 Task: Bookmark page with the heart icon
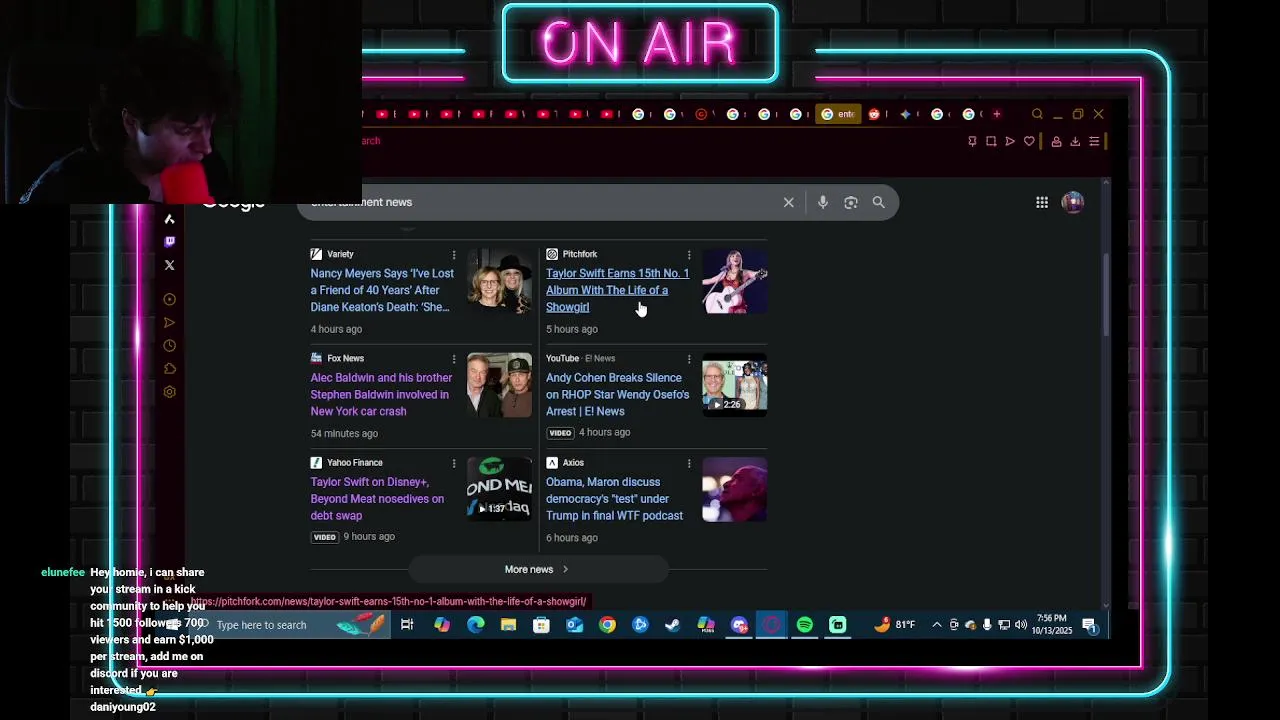pos(1029,142)
